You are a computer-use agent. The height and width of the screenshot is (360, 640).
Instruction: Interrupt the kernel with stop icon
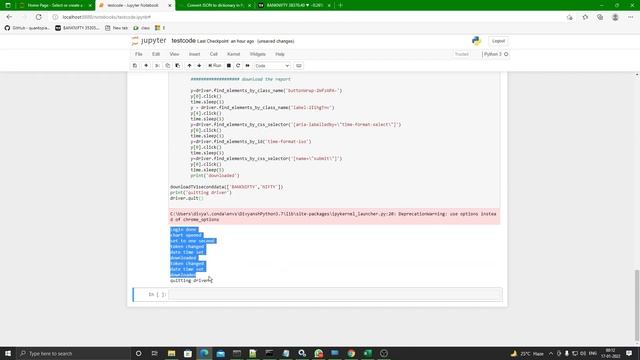tap(229, 66)
